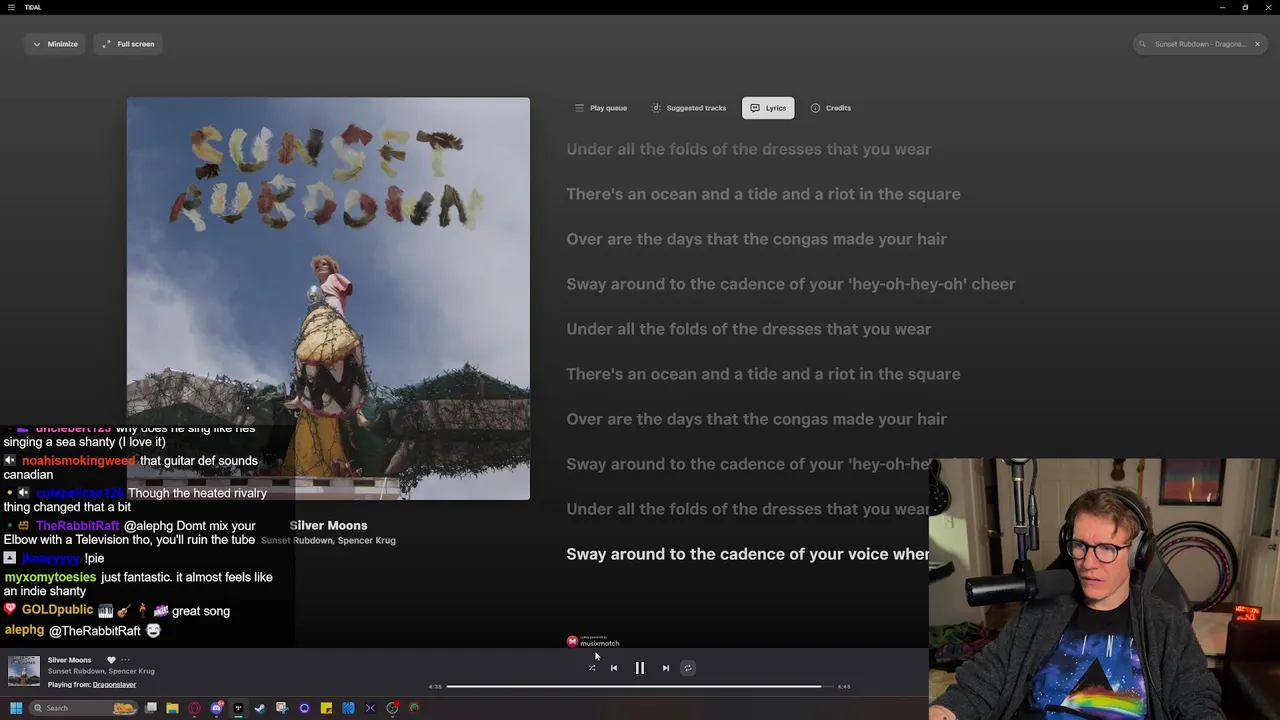Click the search field showing Sunset Rubdown

pyautogui.click(x=1200, y=44)
